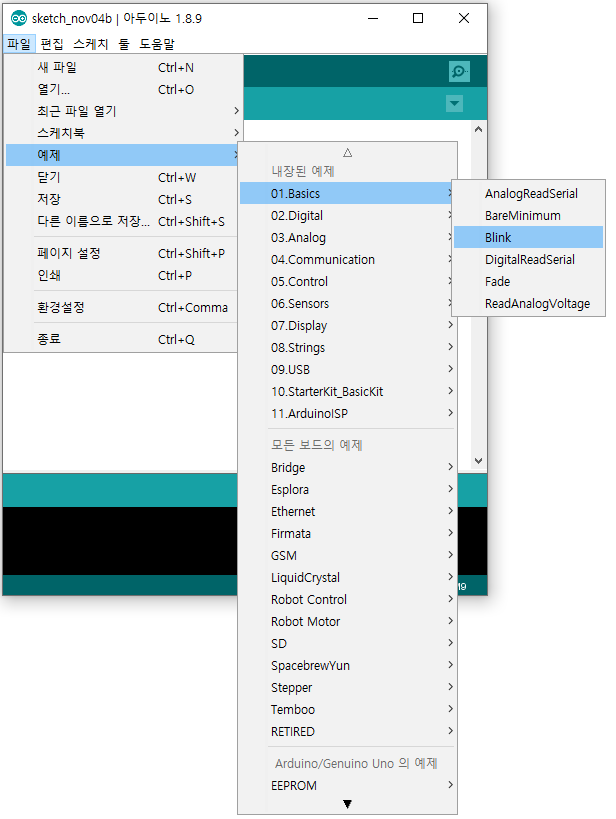The width and height of the screenshot is (616, 819).
Task: Click the Arduino logo in title bar
Action: point(19,18)
